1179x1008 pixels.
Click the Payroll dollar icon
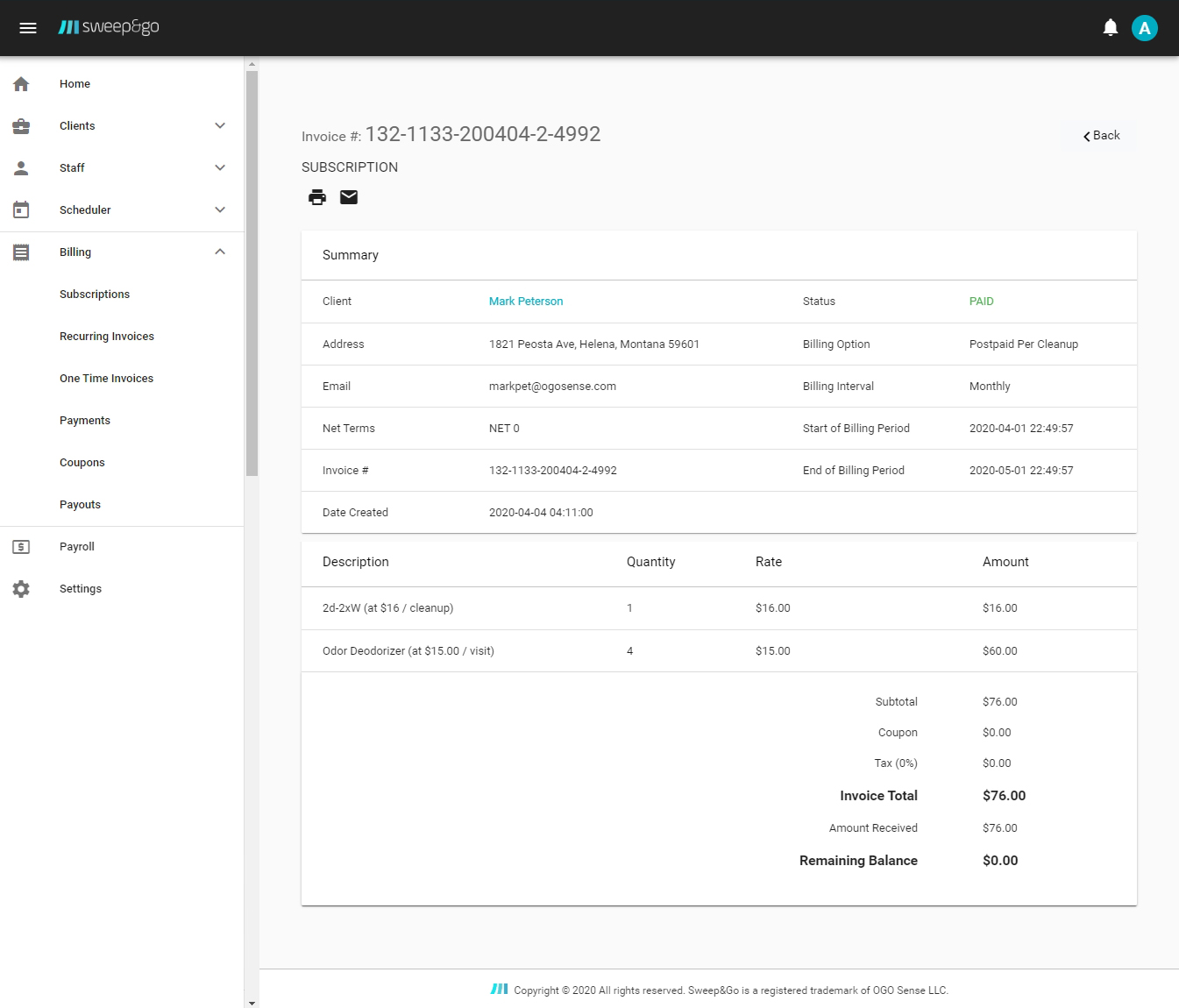[21, 547]
